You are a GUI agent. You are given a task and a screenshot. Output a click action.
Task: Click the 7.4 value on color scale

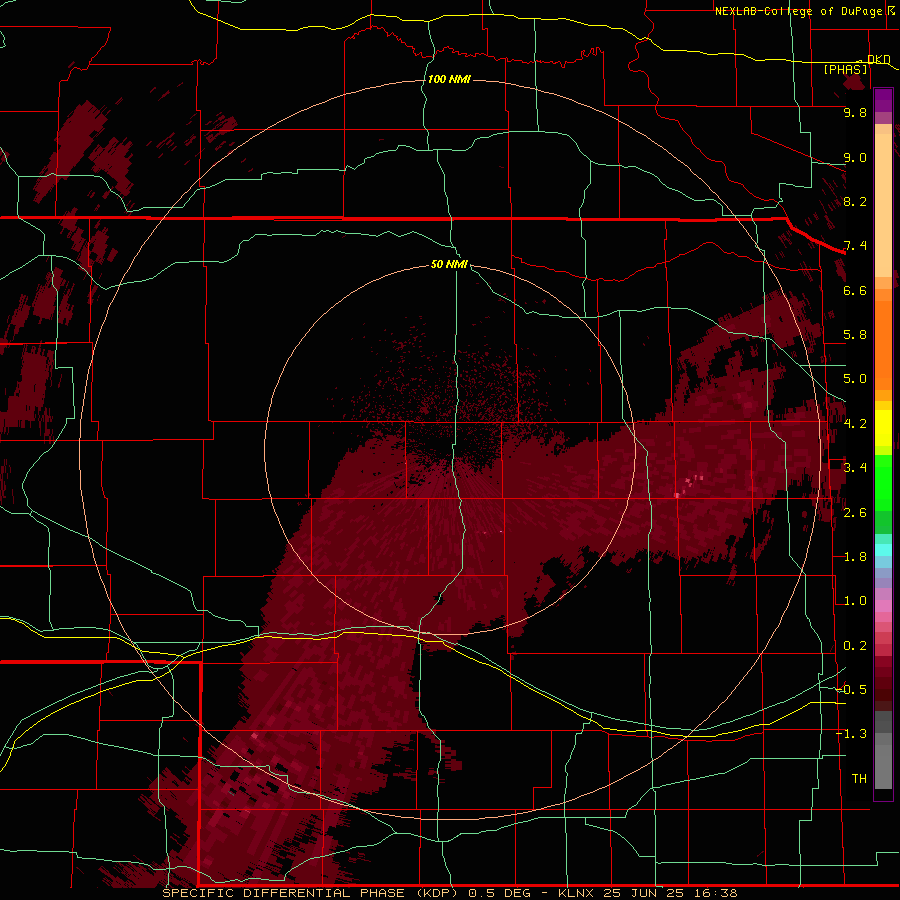pyautogui.click(x=855, y=246)
